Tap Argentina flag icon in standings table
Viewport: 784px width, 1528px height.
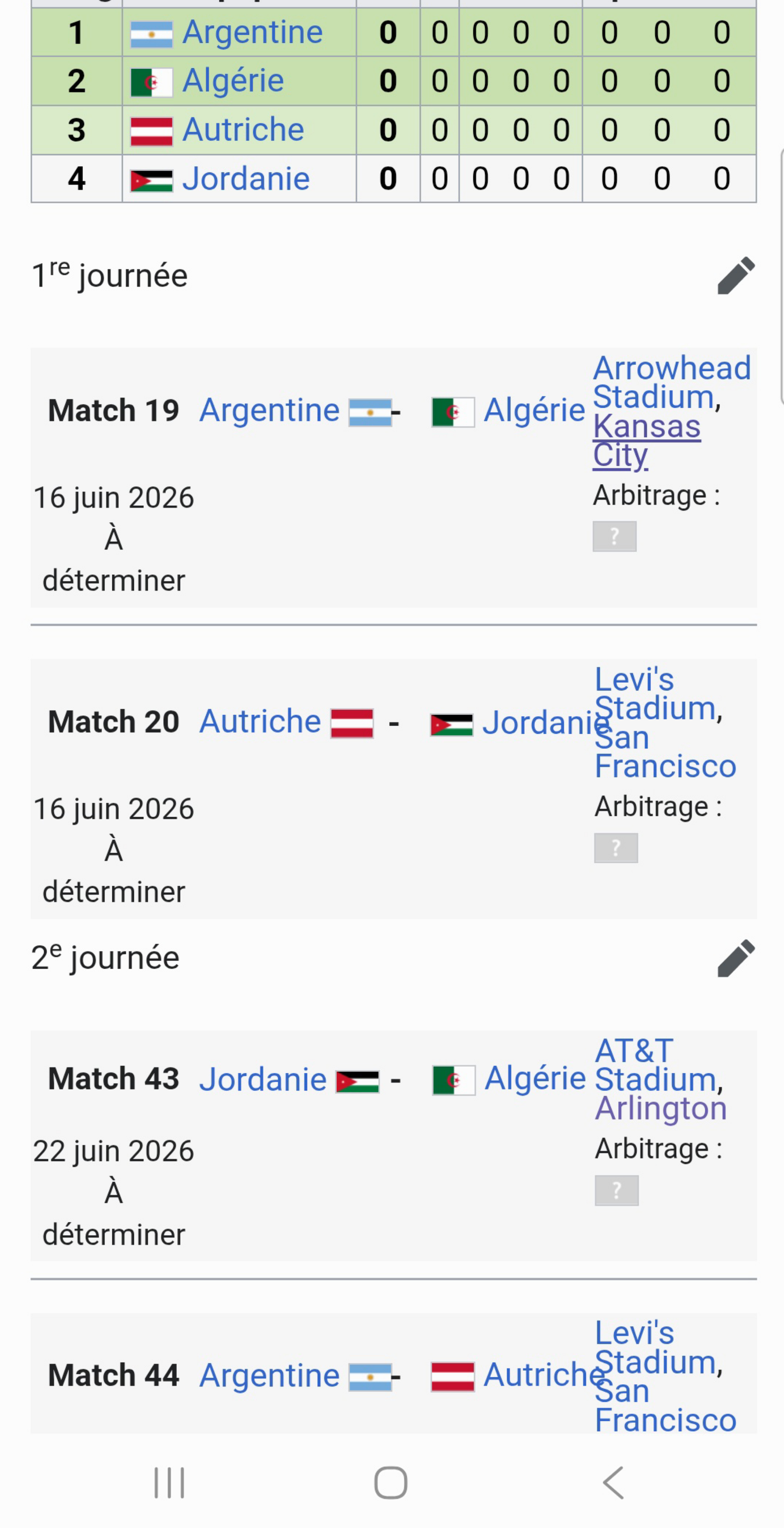tap(151, 34)
